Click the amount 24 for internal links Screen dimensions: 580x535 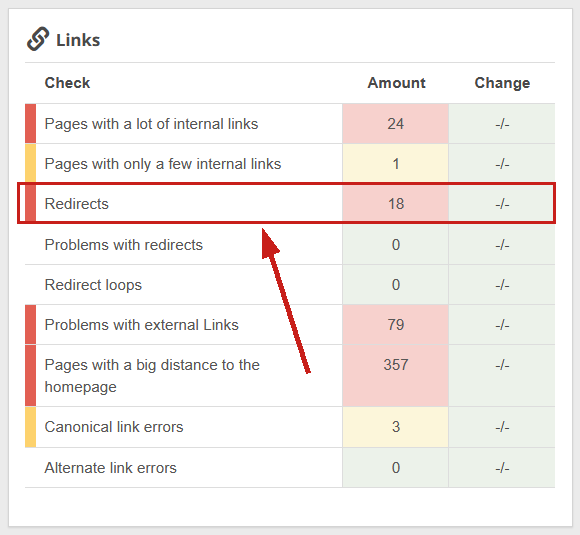[395, 124]
